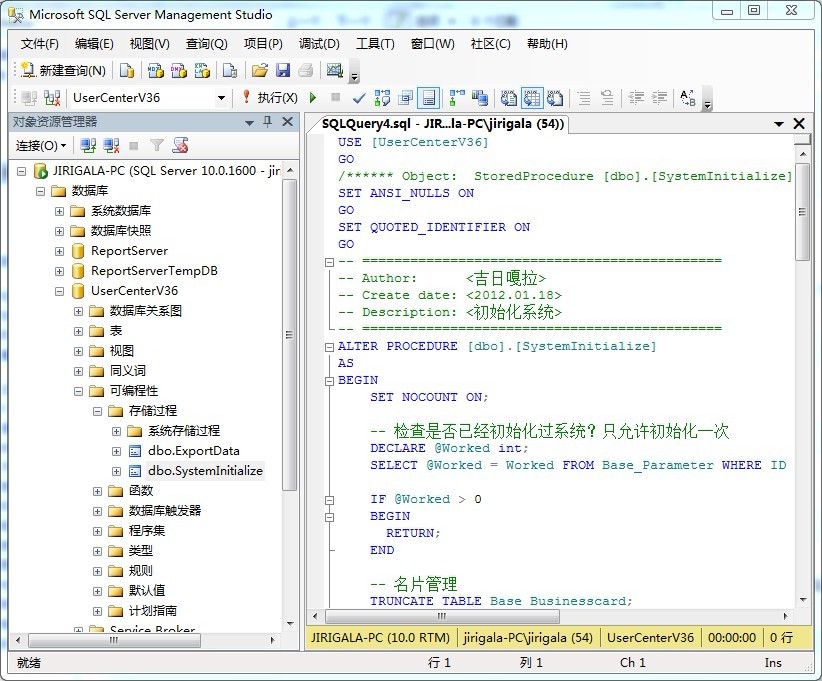The image size is (822, 681).
Task: Click the Analysis Services MDX Query icon
Action: tap(155, 70)
